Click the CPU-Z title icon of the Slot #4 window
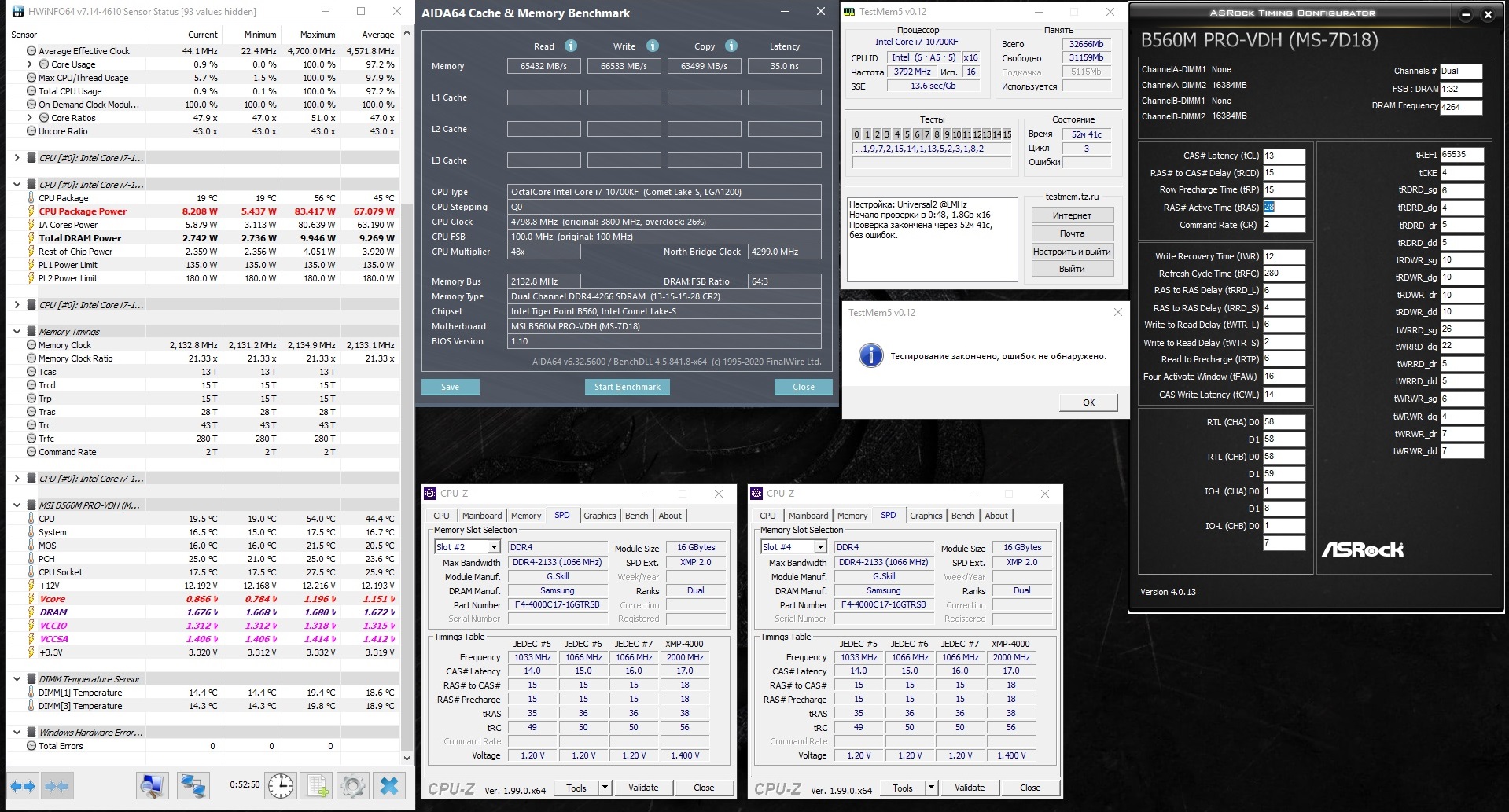The height and width of the screenshot is (812, 1509). 756,494
